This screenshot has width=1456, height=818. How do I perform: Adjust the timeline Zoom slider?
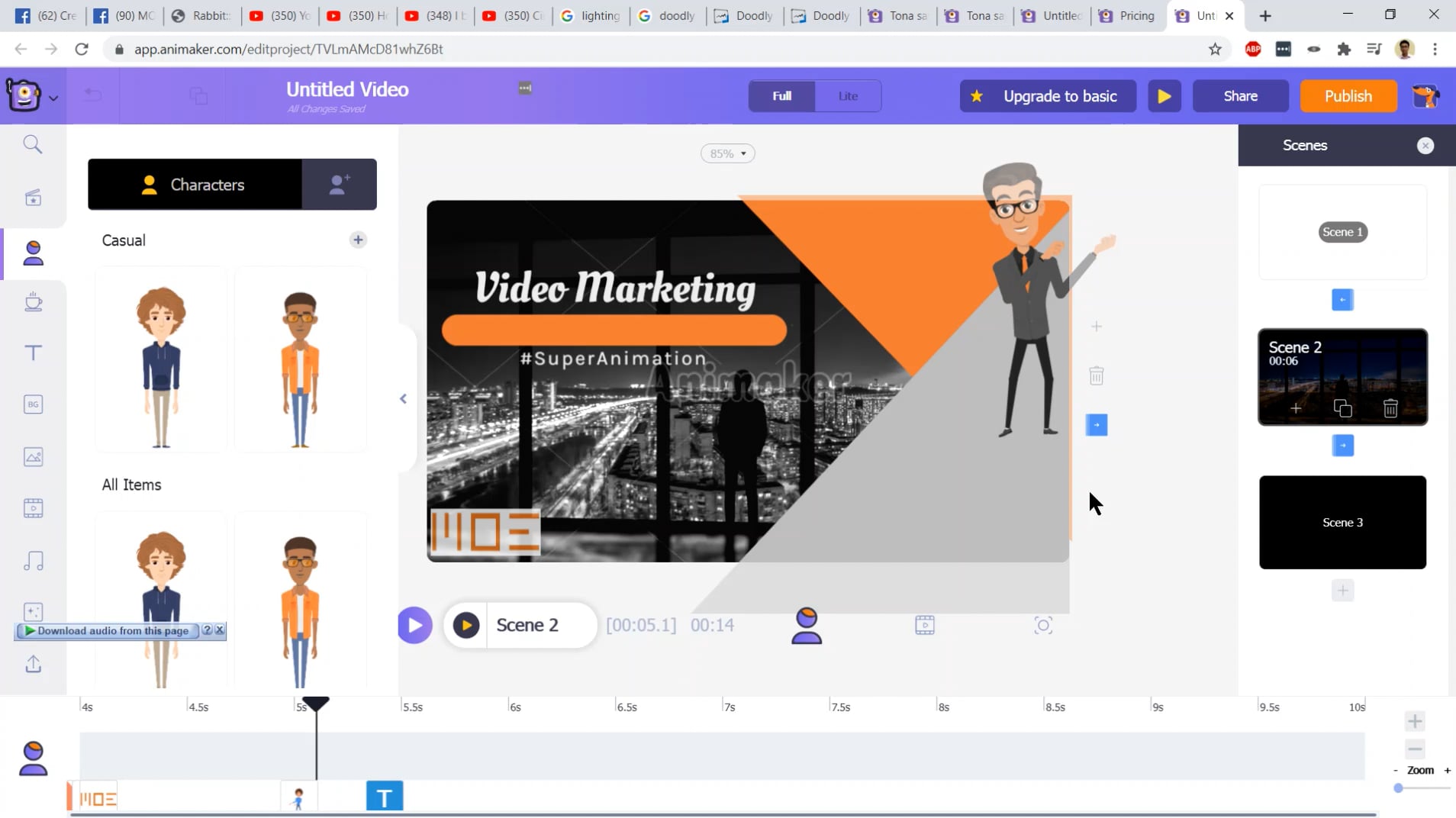[1398, 787]
